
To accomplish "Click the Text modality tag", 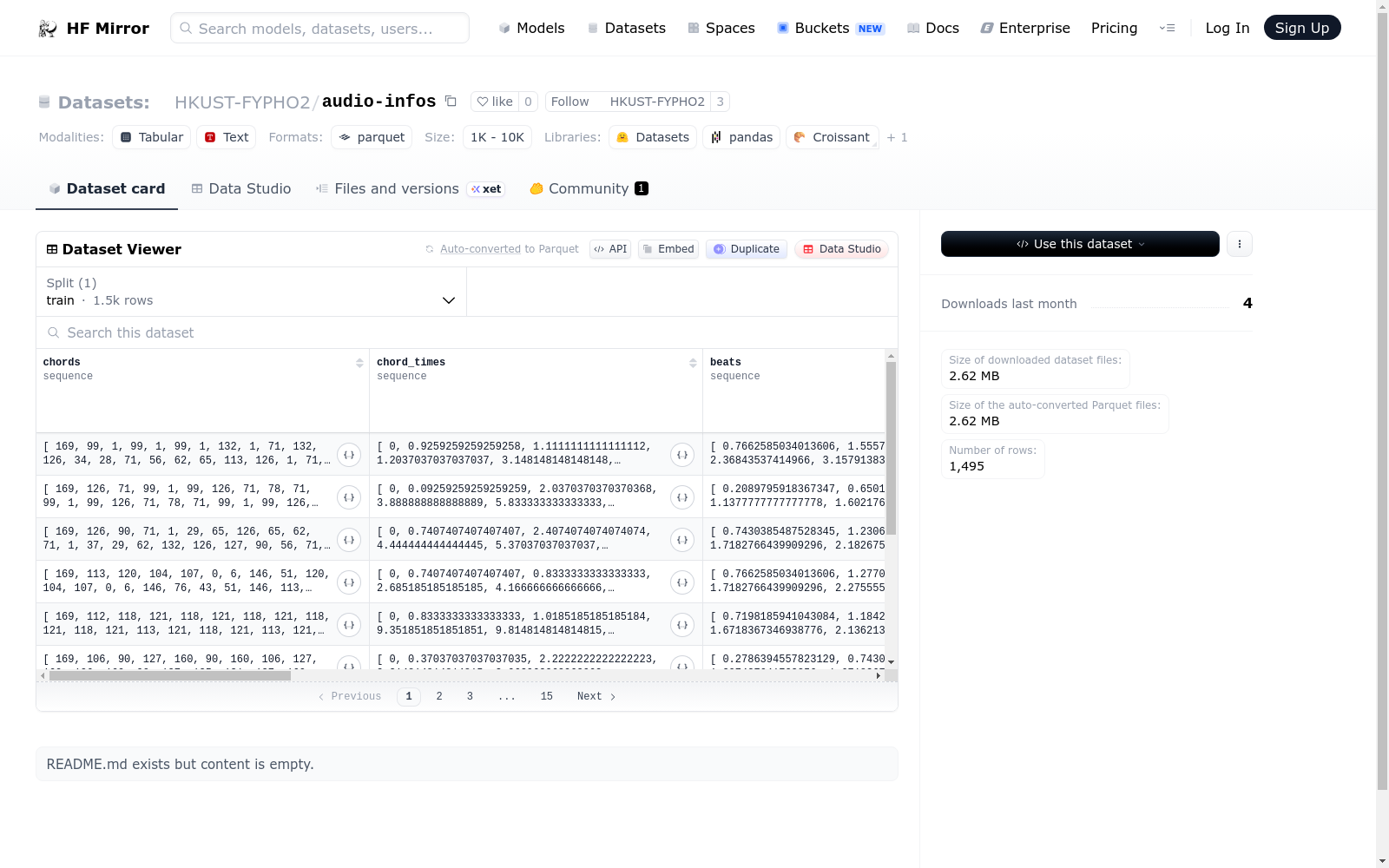I will [x=227, y=137].
